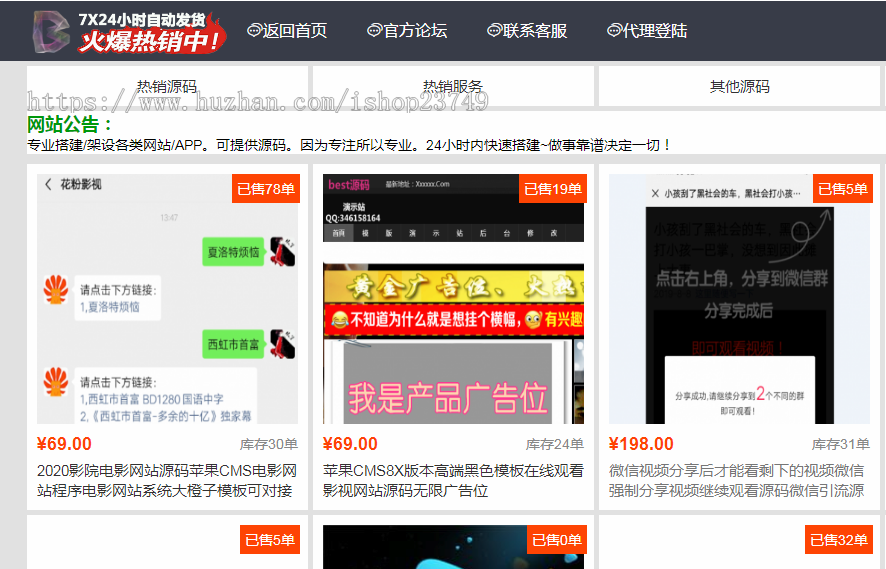Switch to the 热销源码 tab
This screenshot has height=569, width=886.
pos(167,86)
